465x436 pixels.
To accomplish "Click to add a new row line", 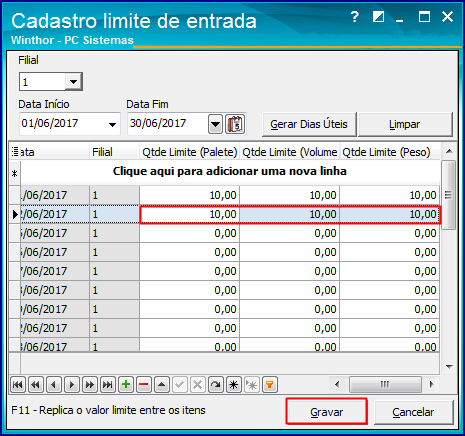I will coord(230,171).
